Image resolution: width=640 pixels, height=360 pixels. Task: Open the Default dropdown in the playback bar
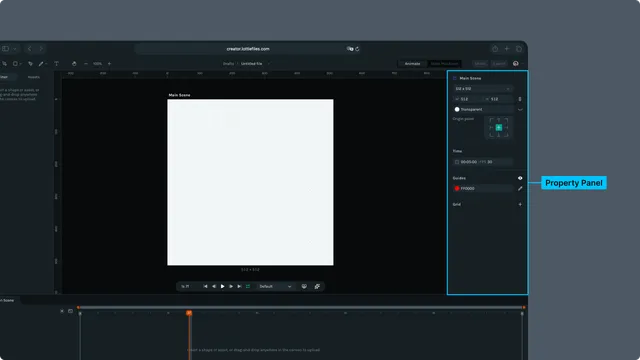point(275,287)
